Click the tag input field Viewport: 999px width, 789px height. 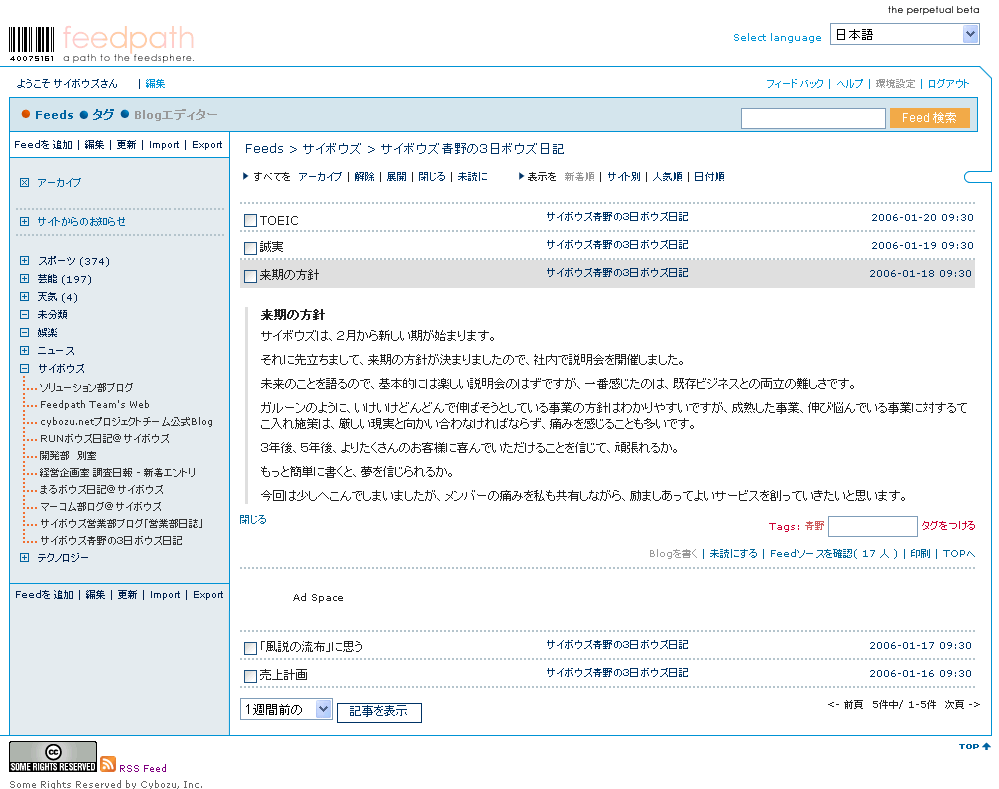coord(872,526)
